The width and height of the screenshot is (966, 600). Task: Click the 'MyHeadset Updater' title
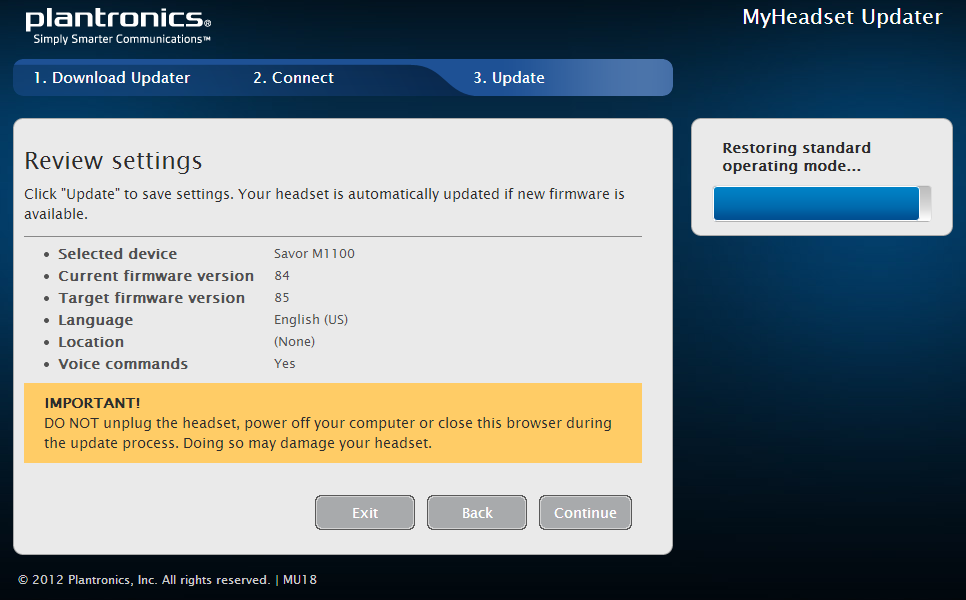[x=842, y=17]
